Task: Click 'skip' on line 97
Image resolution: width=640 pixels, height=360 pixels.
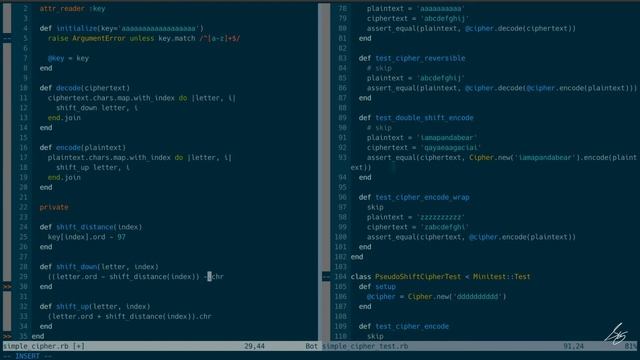Action: pyautogui.click(x=375, y=207)
